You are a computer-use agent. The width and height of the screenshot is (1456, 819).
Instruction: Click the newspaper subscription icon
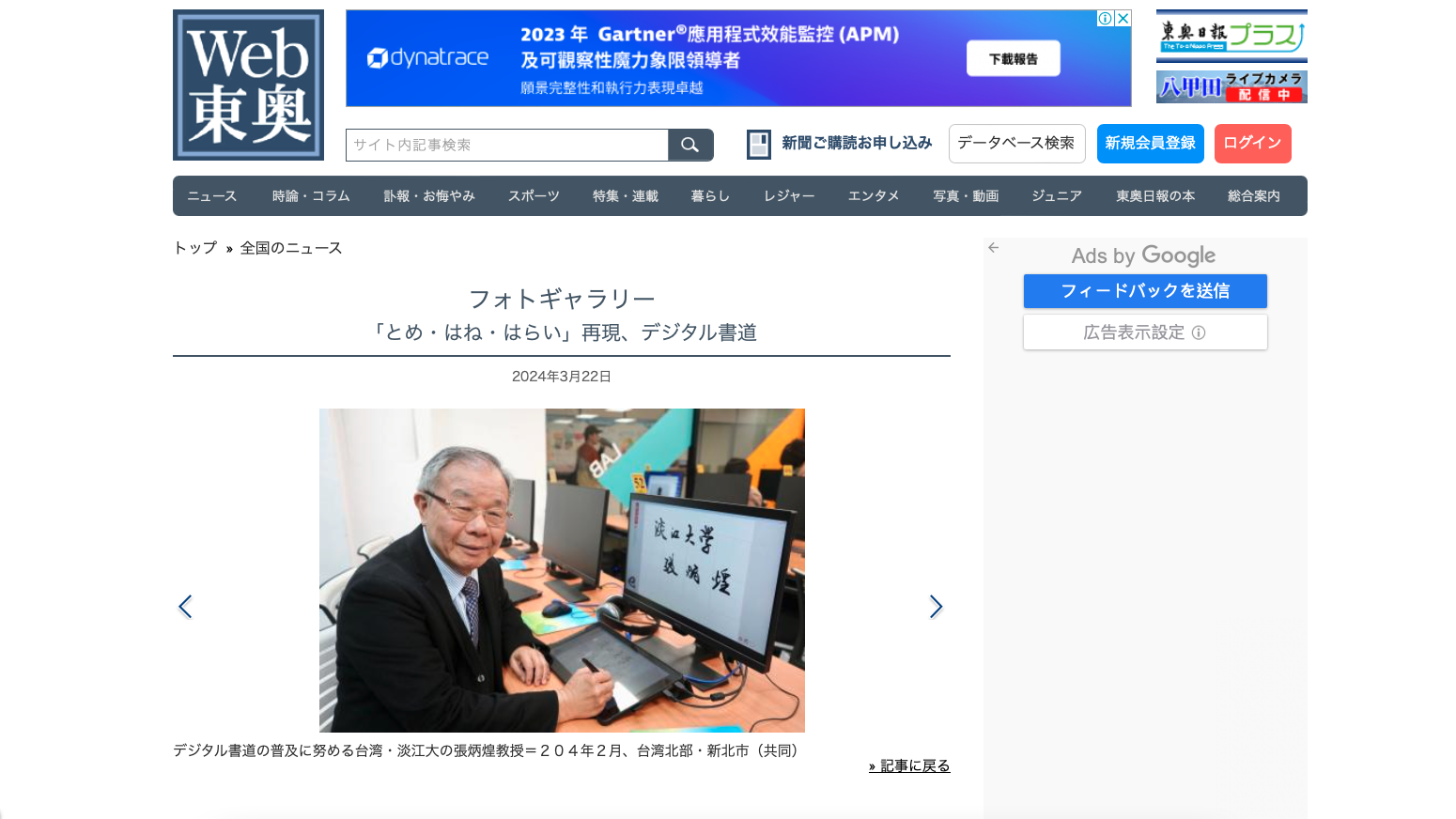758,144
